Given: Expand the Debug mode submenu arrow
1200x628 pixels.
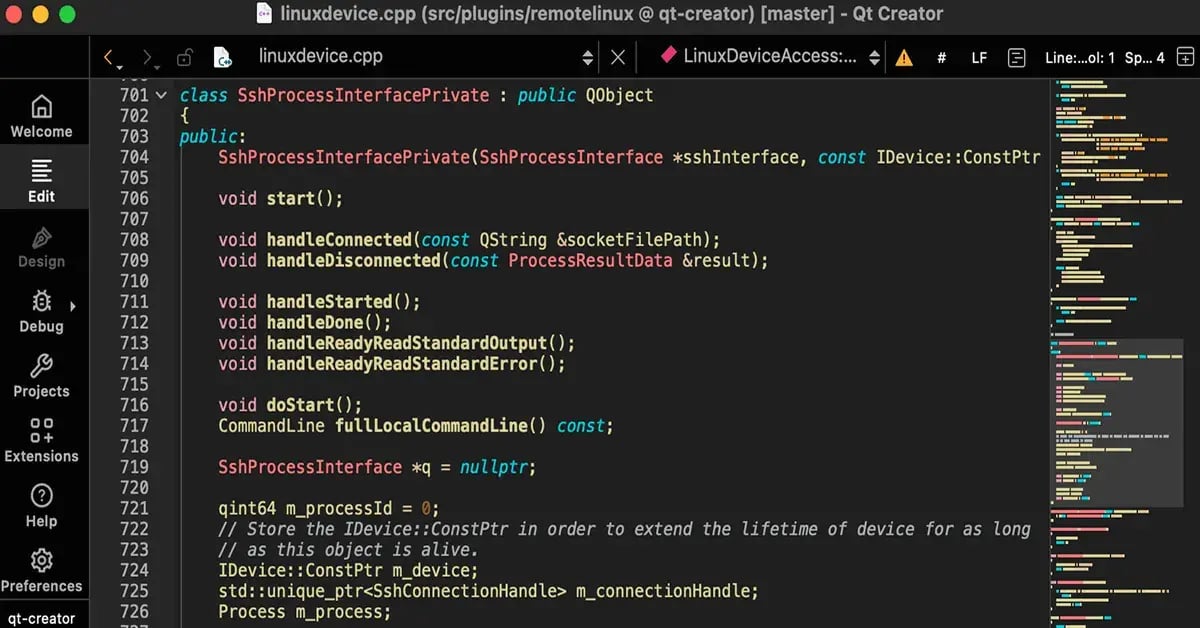Looking at the screenshot, I should click(x=73, y=306).
